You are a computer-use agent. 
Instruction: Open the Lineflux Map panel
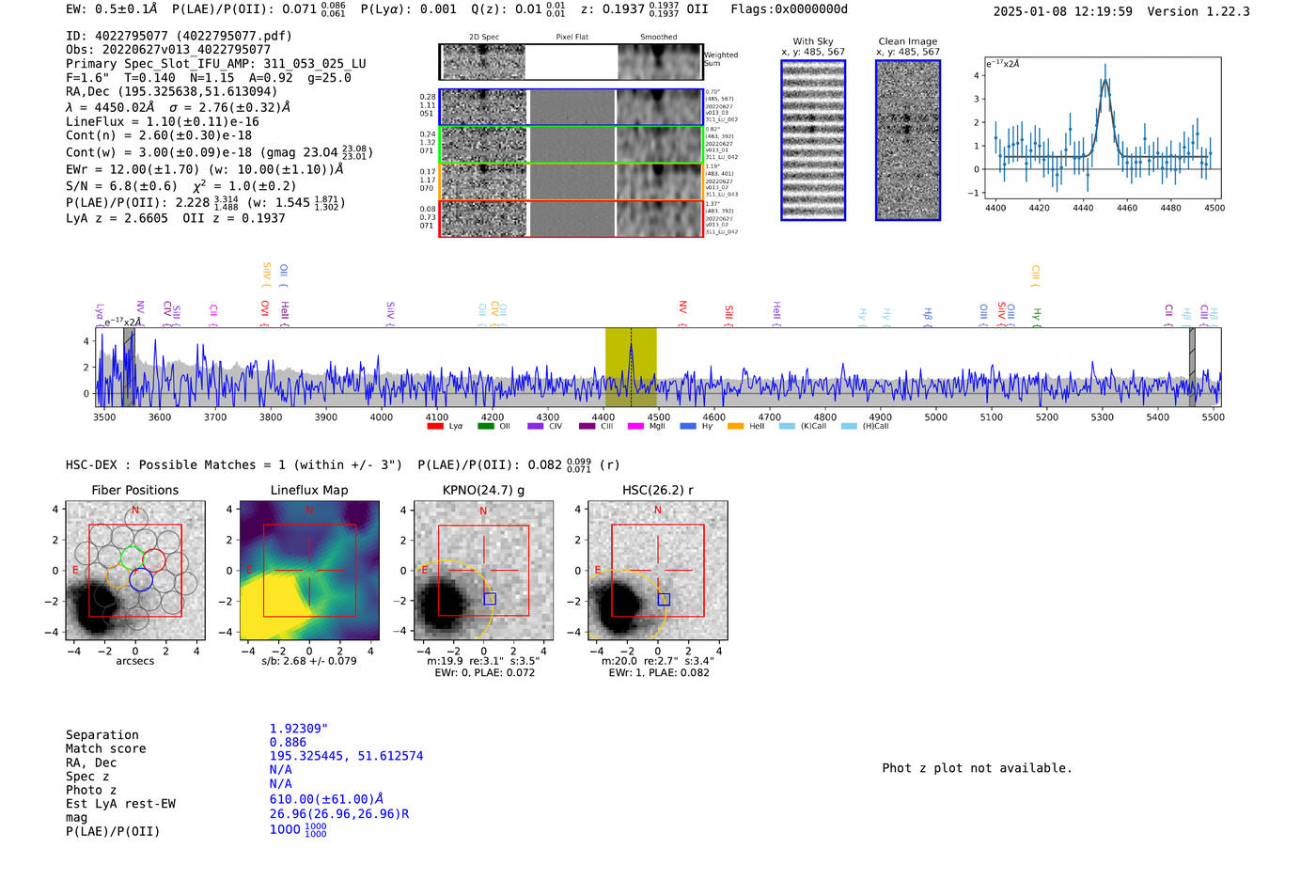coord(309,571)
